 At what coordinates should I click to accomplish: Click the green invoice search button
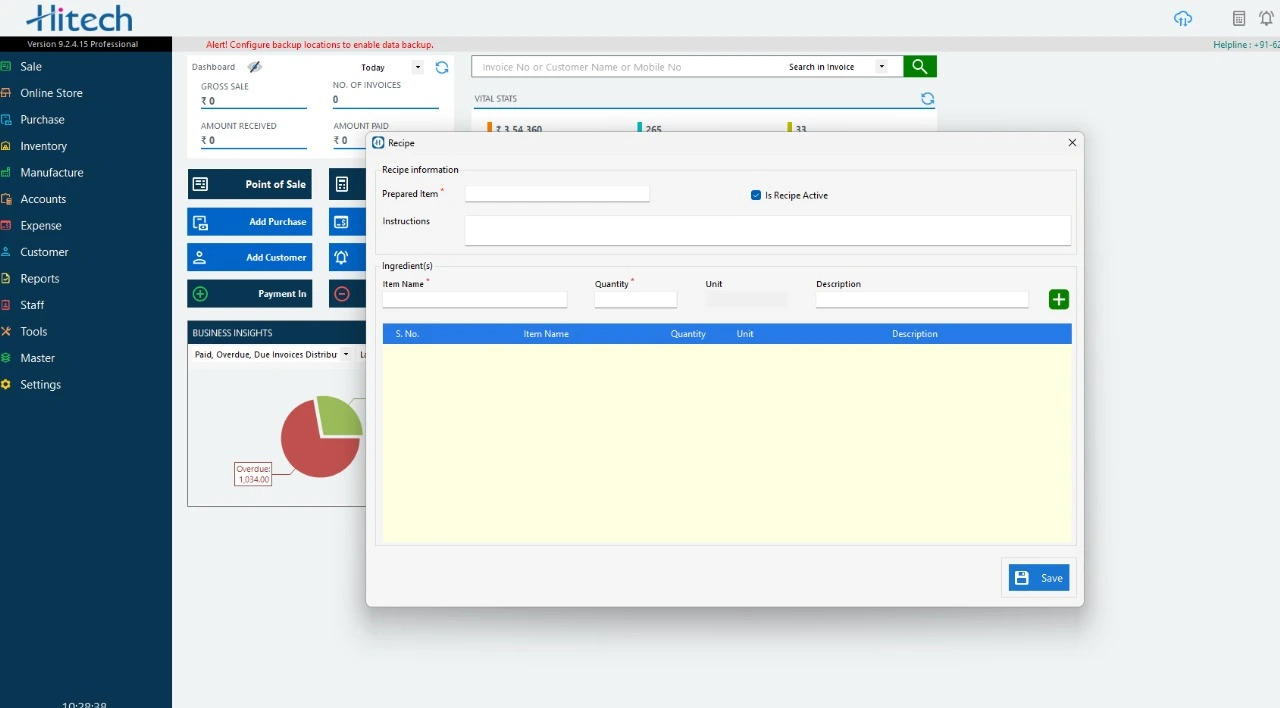(x=919, y=67)
